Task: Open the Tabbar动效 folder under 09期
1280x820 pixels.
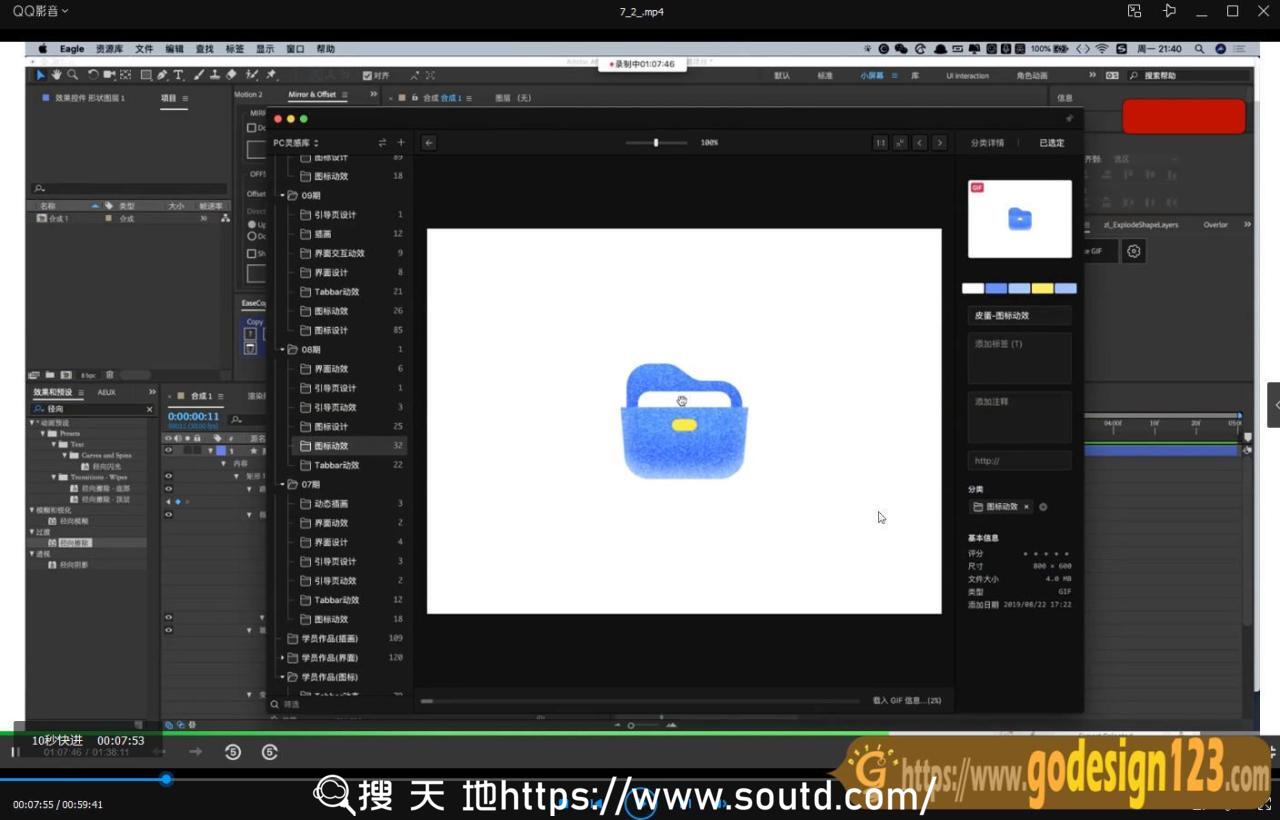Action: tap(336, 292)
